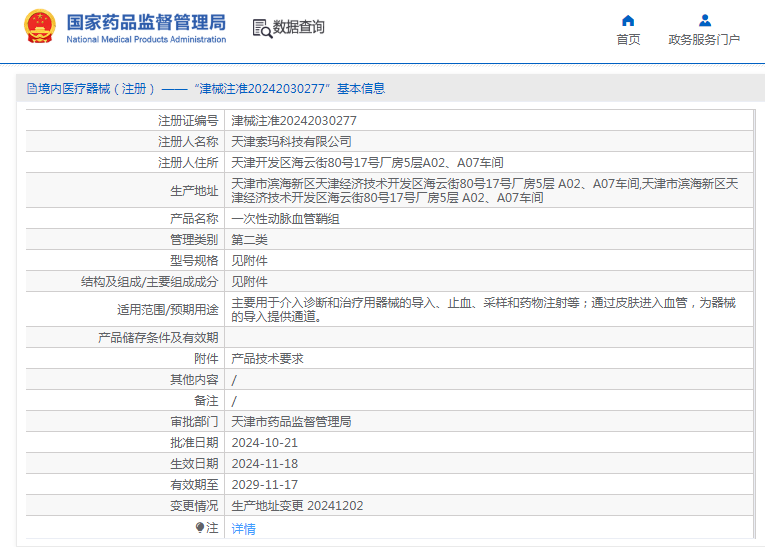
Task: Select approval date 2024-10-21
Action: click(x=264, y=443)
